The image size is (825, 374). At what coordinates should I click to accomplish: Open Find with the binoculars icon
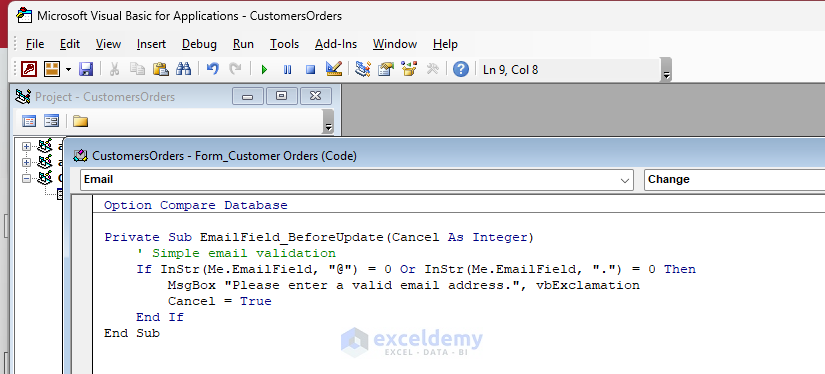point(183,69)
